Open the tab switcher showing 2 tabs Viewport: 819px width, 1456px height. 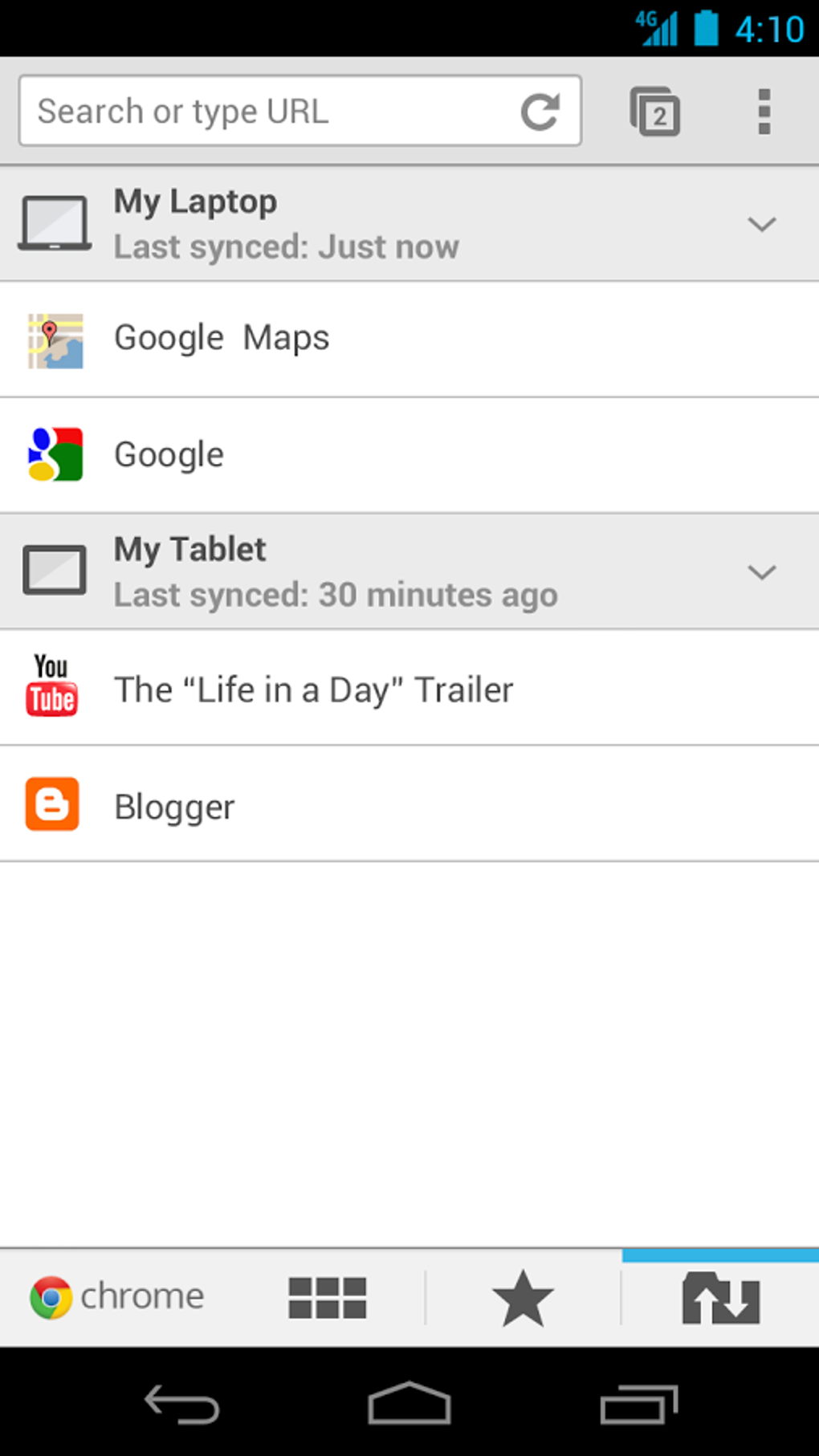[x=655, y=112]
